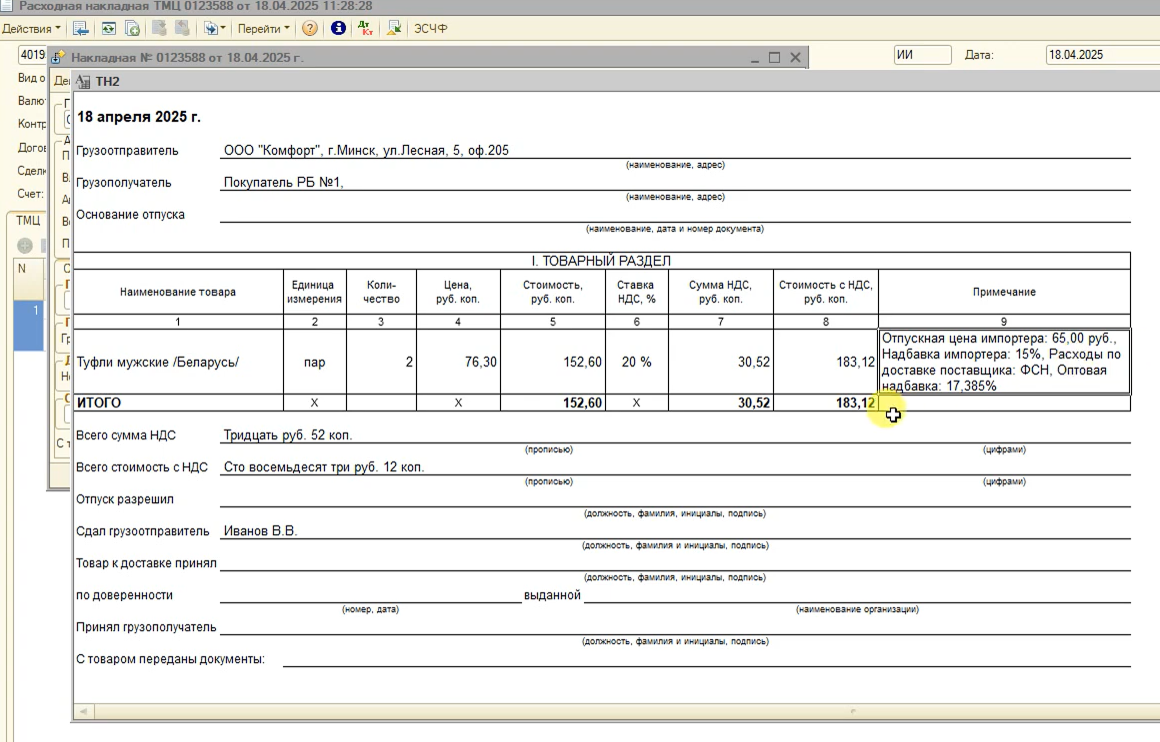This screenshot has width=1160, height=742.
Task: Click the ЭСЧФ button
Action: 431,29
